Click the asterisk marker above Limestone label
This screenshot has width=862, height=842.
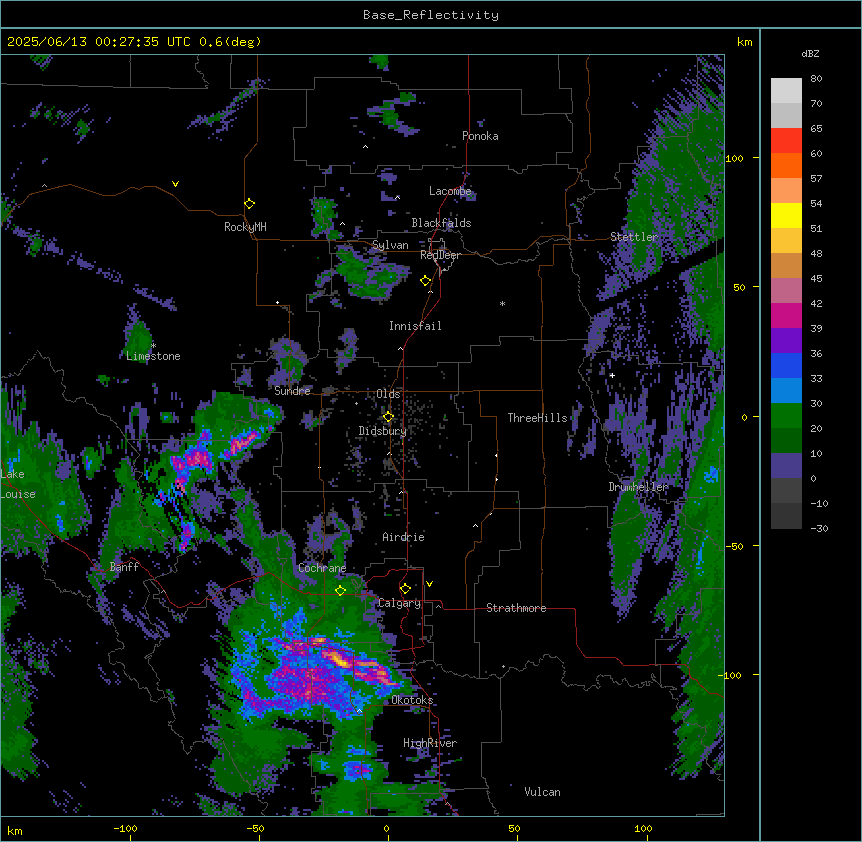tap(154, 346)
